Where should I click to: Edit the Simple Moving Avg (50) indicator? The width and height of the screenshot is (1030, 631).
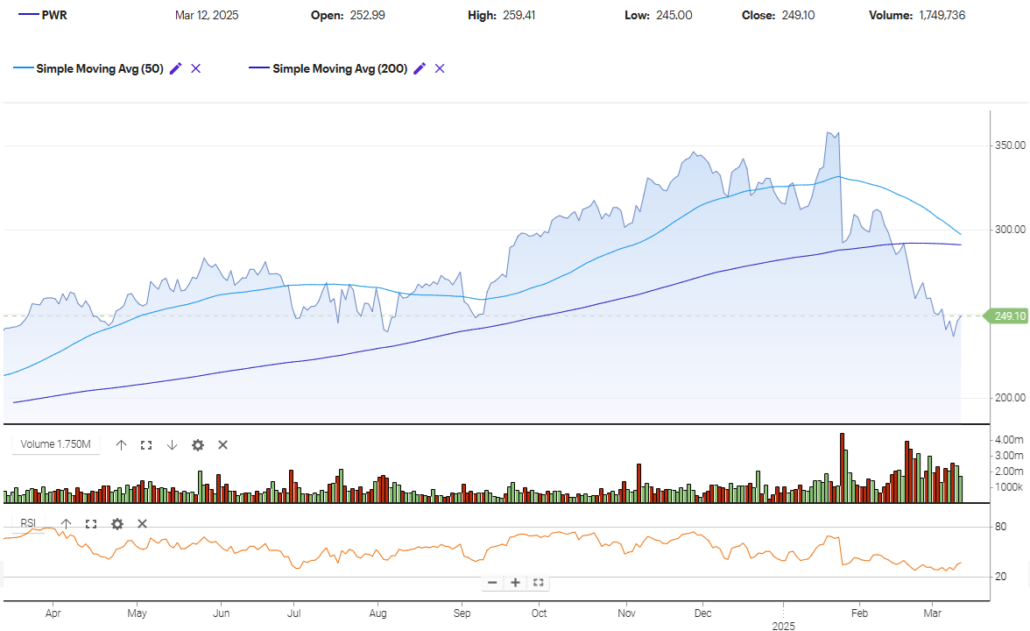pyautogui.click(x=176, y=69)
